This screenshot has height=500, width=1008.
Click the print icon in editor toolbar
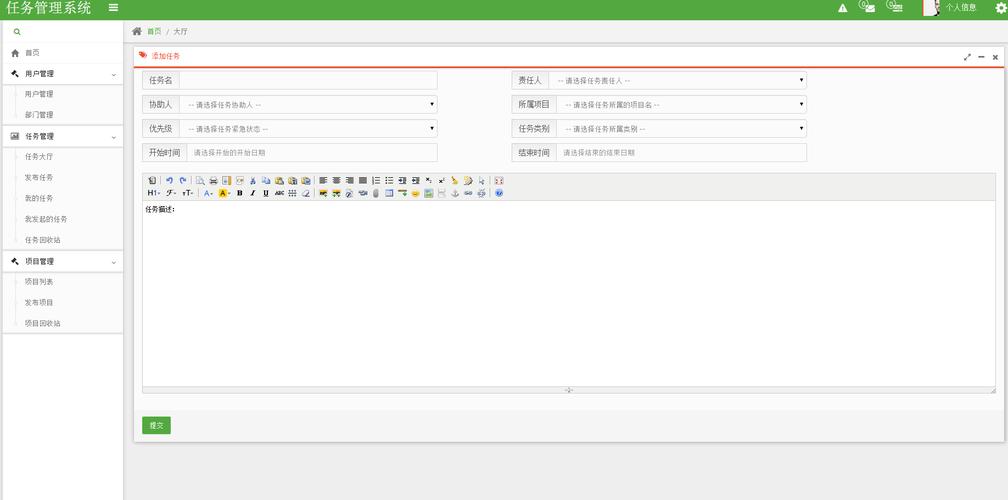(x=213, y=180)
